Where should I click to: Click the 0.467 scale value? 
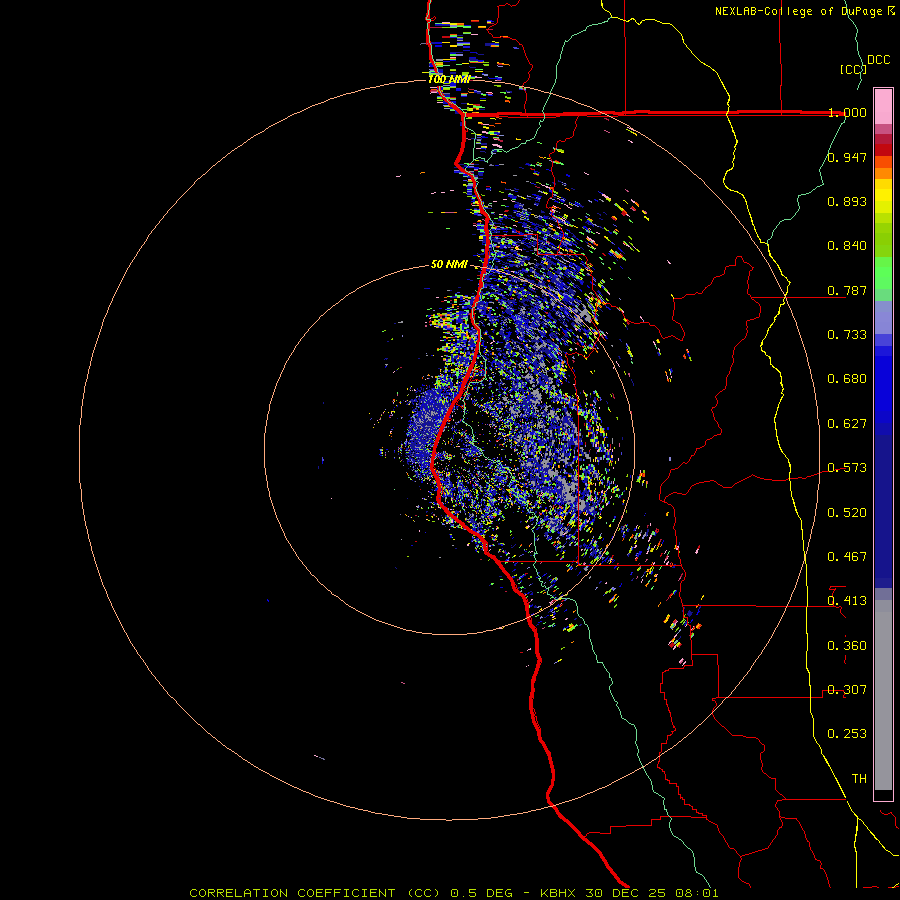tap(847, 556)
